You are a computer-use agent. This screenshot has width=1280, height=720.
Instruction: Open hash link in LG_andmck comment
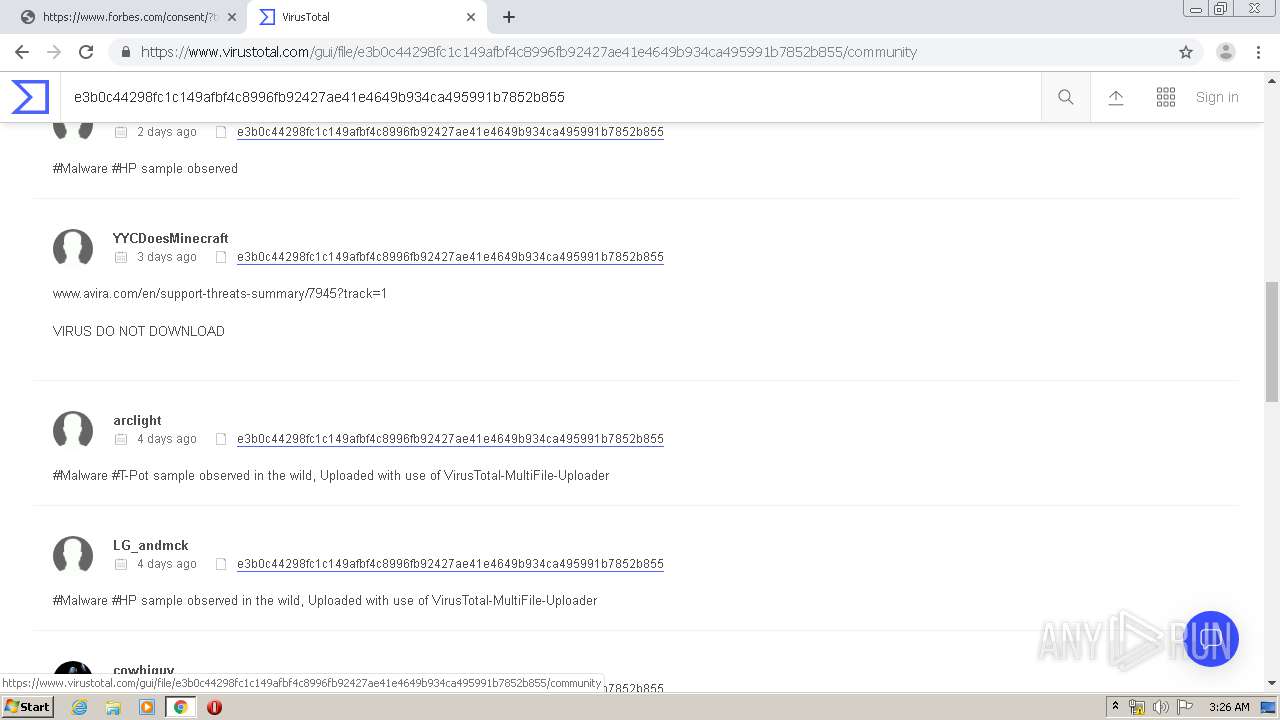pos(450,564)
